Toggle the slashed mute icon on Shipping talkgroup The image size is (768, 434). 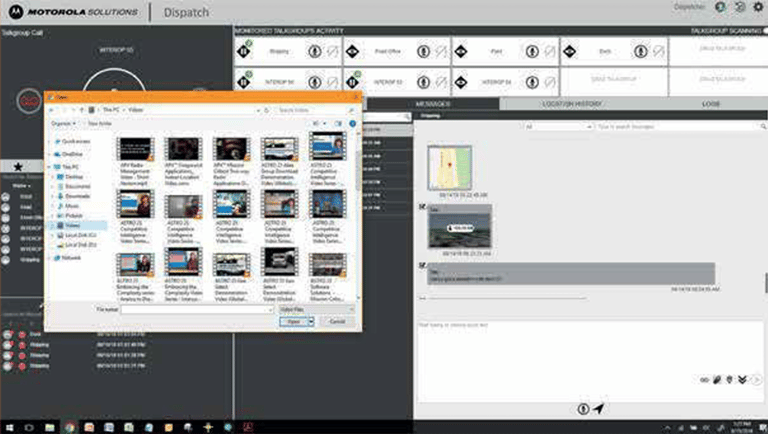(x=333, y=51)
